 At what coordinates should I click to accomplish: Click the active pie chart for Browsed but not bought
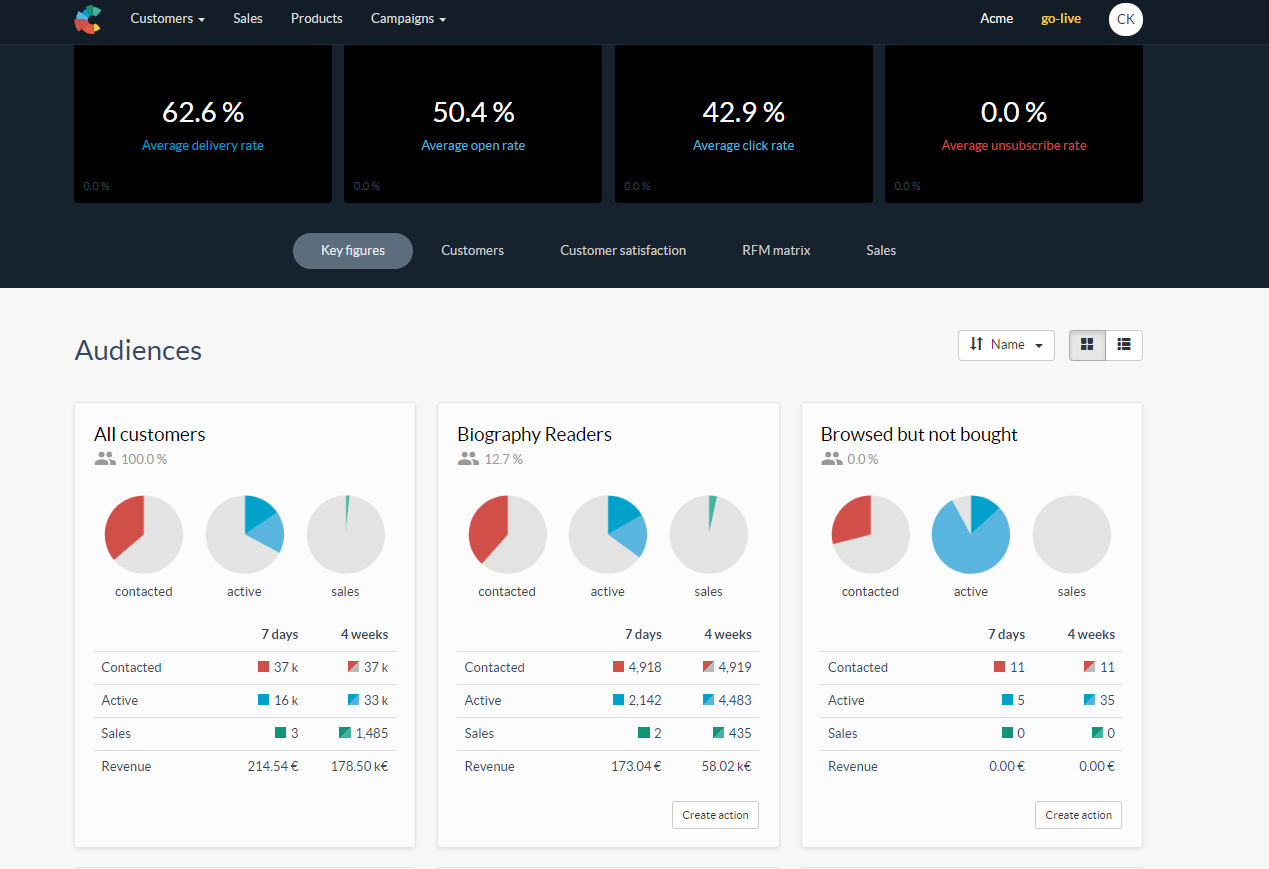point(970,533)
